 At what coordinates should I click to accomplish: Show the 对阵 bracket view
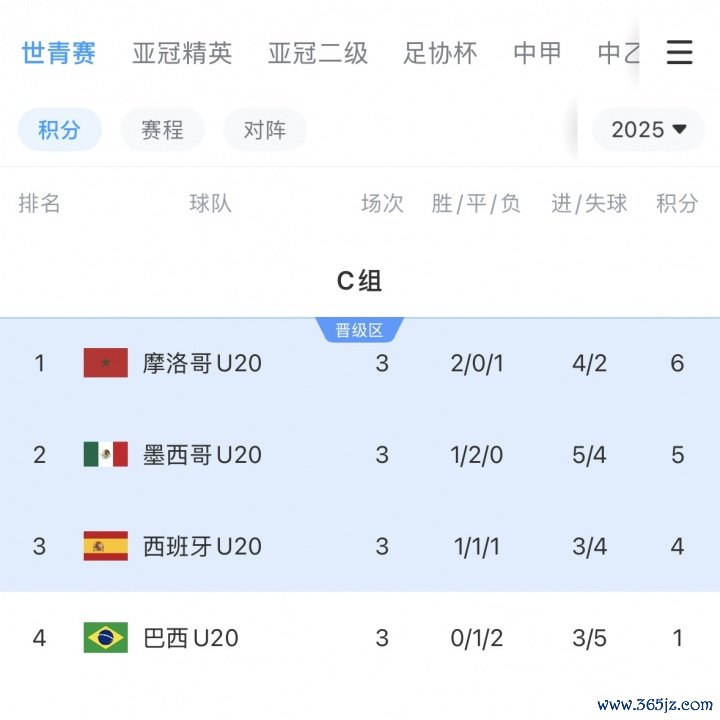(264, 129)
